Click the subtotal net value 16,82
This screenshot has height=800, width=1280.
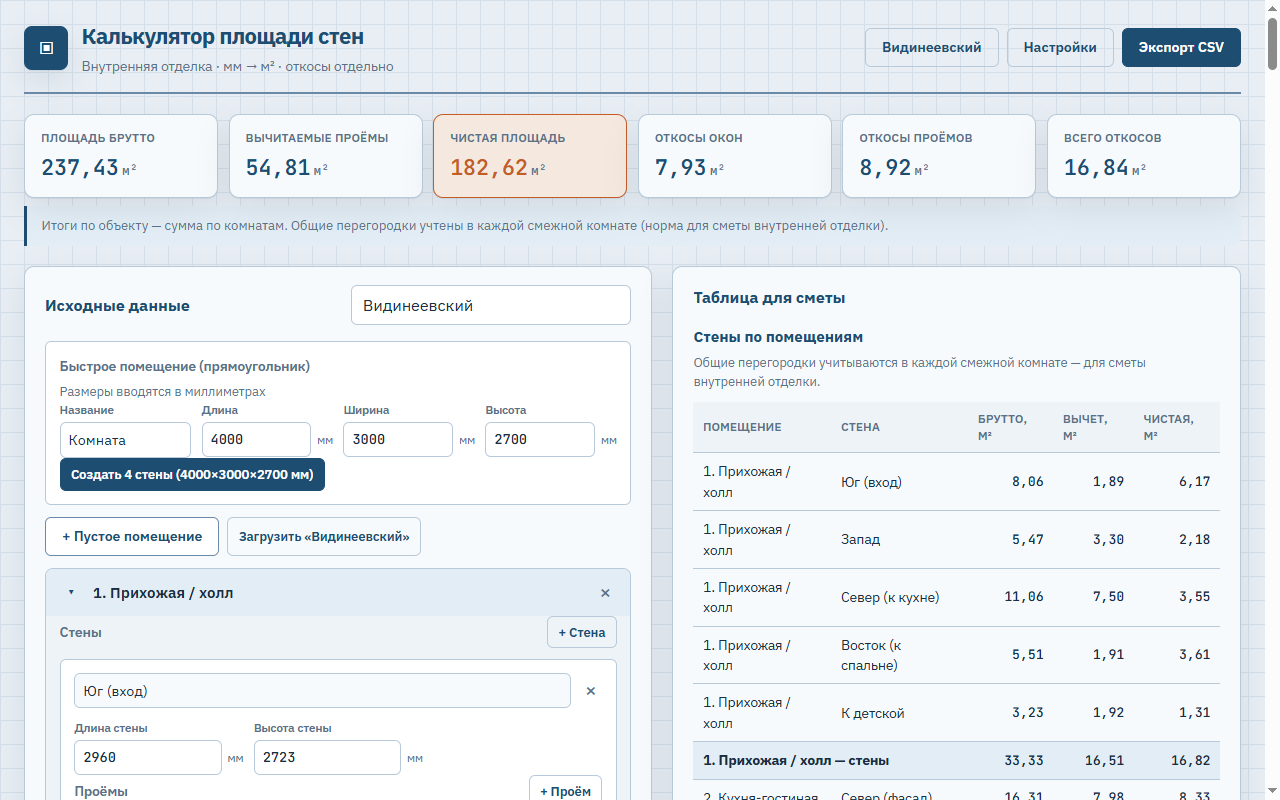pyautogui.click(x=1189, y=760)
